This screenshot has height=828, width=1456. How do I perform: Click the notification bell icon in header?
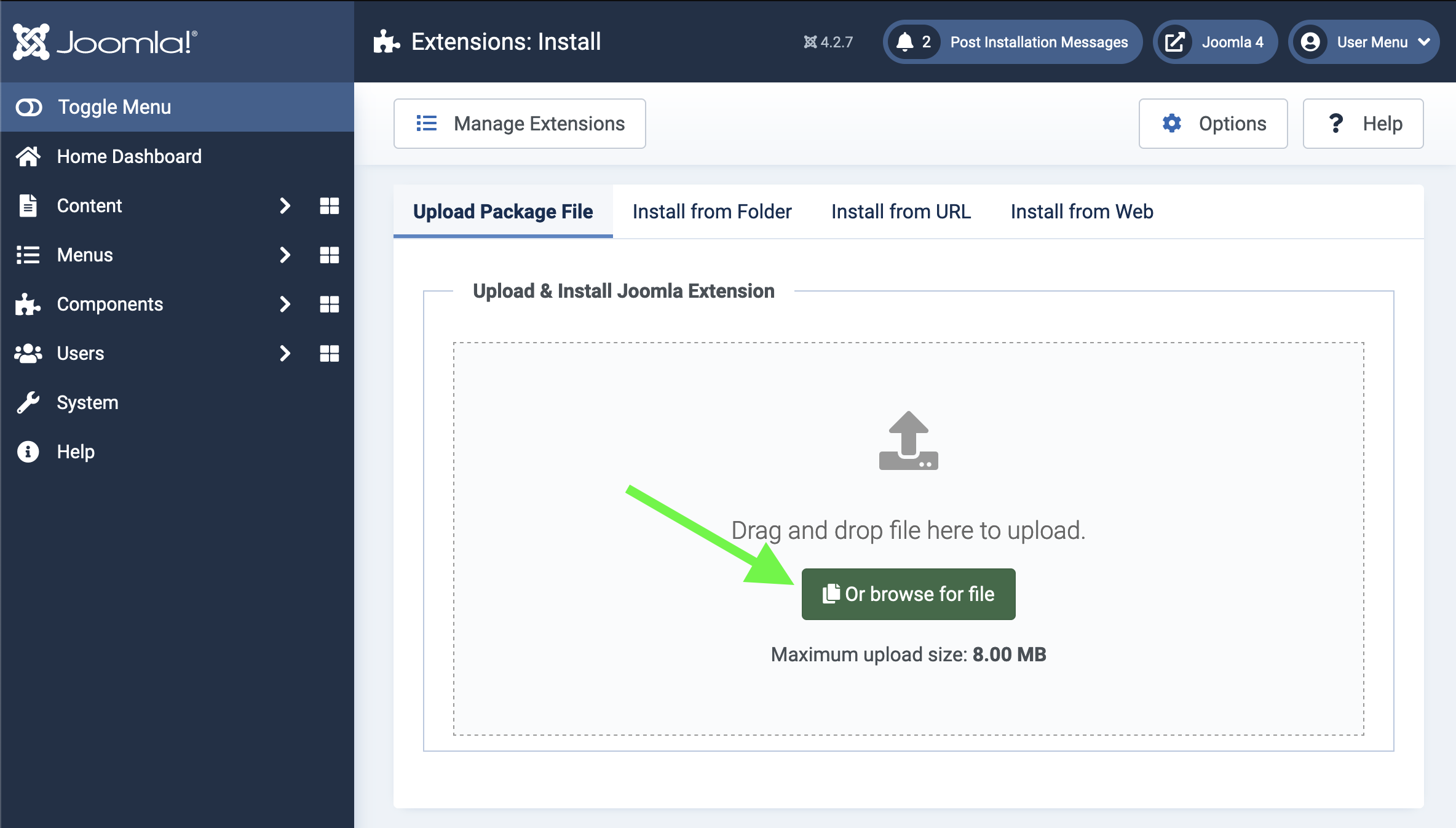click(x=908, y=41)
